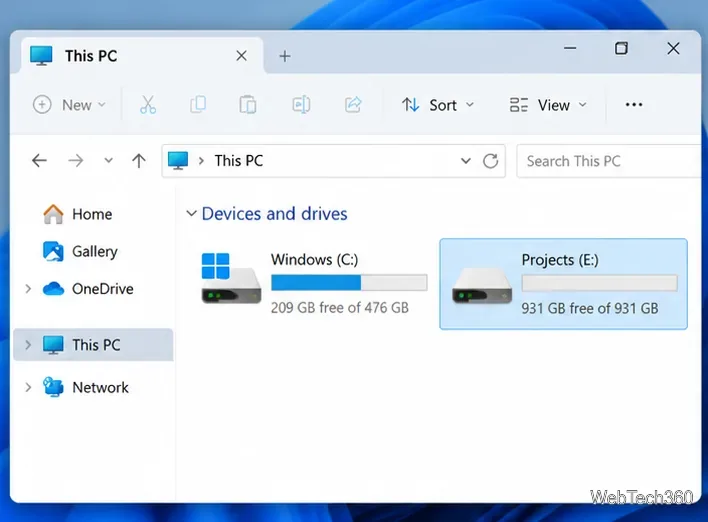
Task: Click the OneDrive cloud icon
Action: click(53, 289)
